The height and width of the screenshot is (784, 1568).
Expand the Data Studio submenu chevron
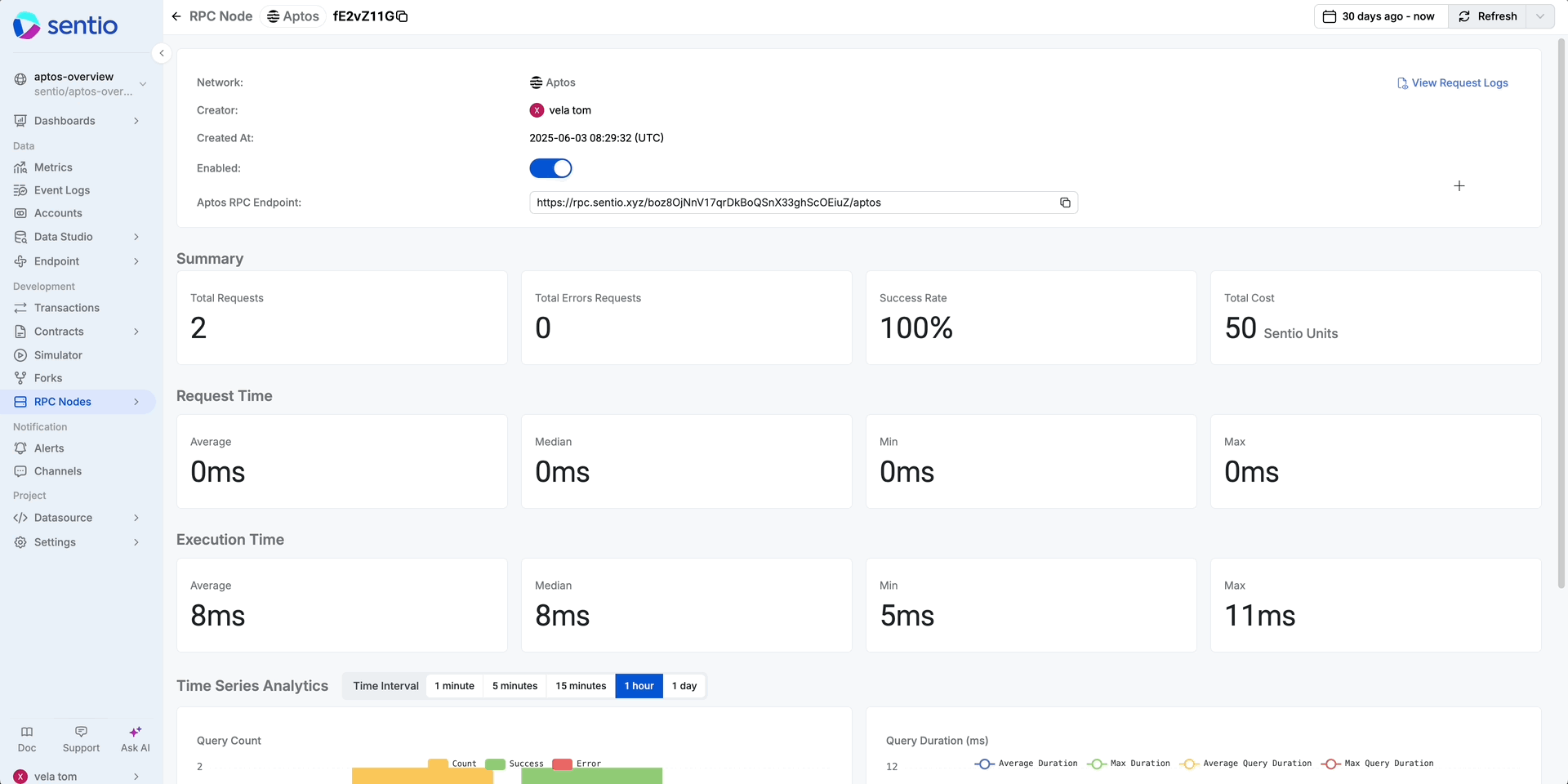click(136, 237)
